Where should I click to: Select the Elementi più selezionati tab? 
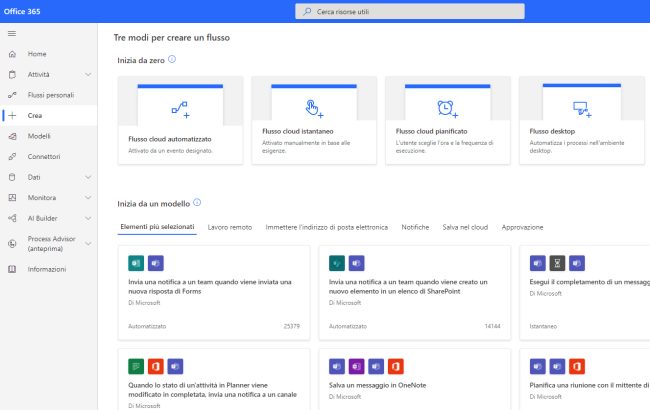point(157,227)
